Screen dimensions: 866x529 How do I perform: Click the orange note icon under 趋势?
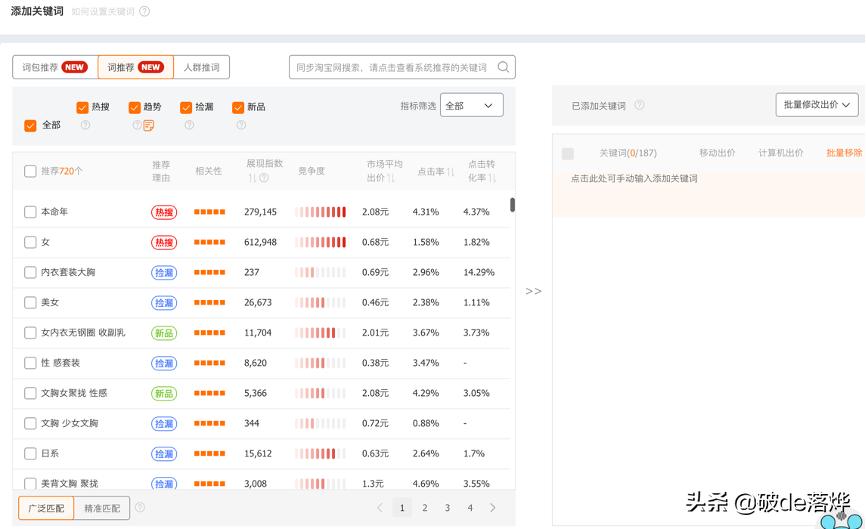coord(149,126)
